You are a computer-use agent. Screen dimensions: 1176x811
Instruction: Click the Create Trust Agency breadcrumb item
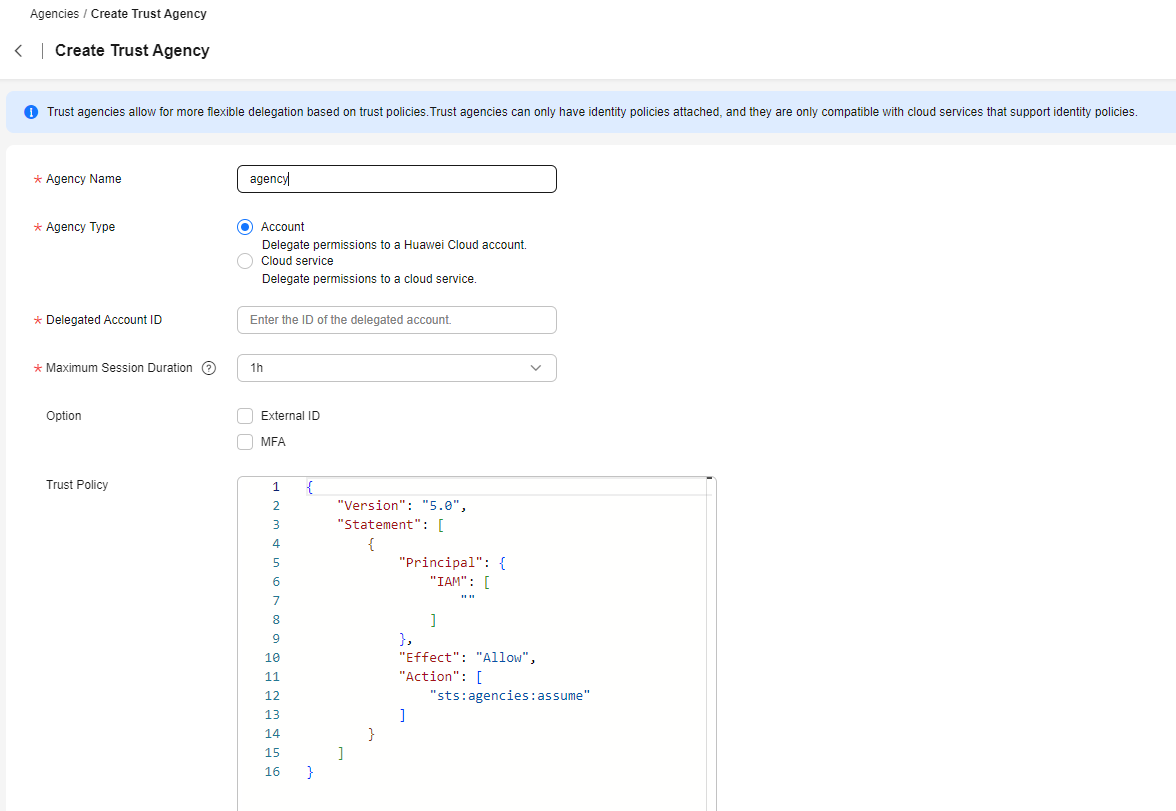(149, 14)
